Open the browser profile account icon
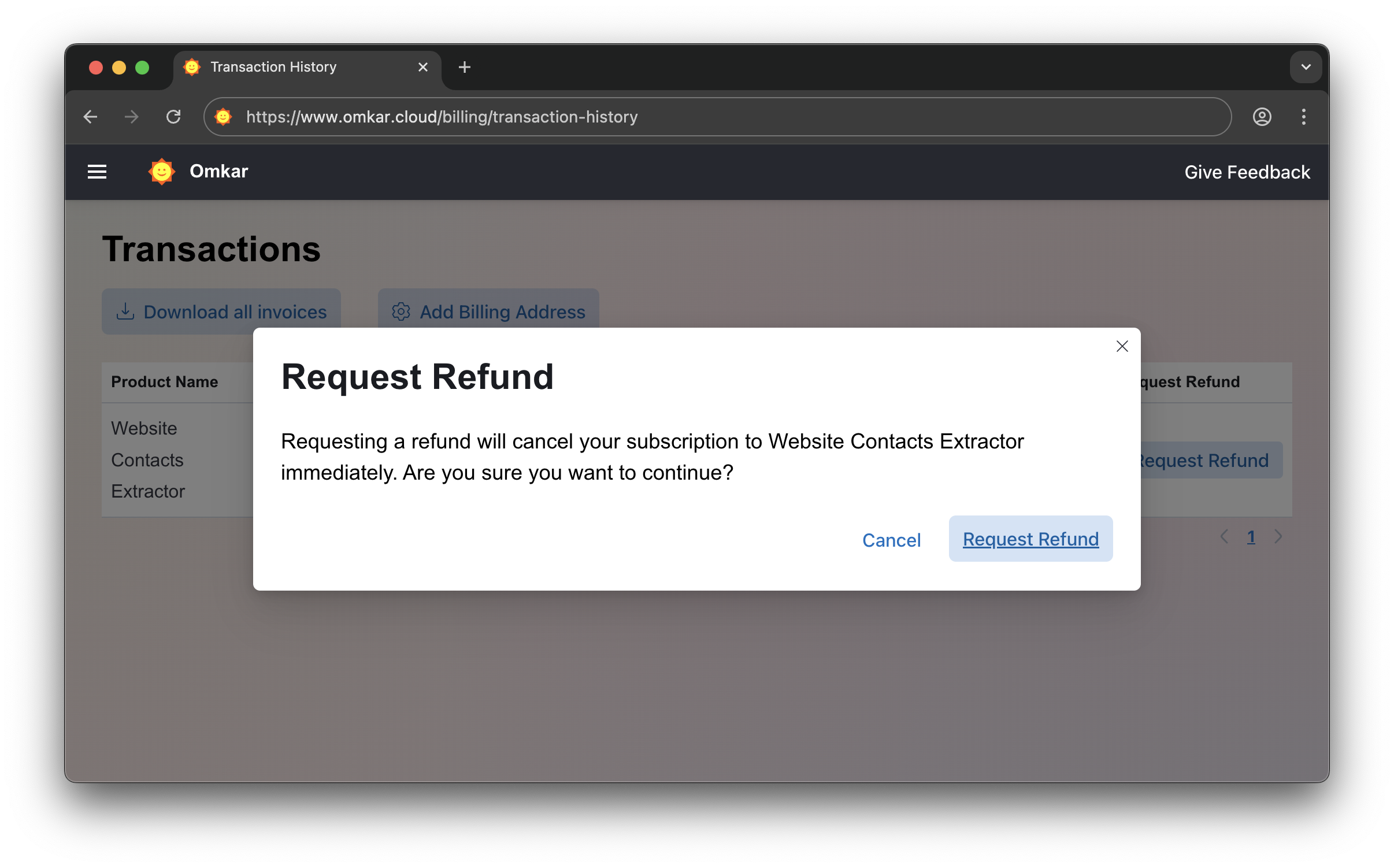1394x868 pixels. pyautogui.click(x=1262, y=117)
